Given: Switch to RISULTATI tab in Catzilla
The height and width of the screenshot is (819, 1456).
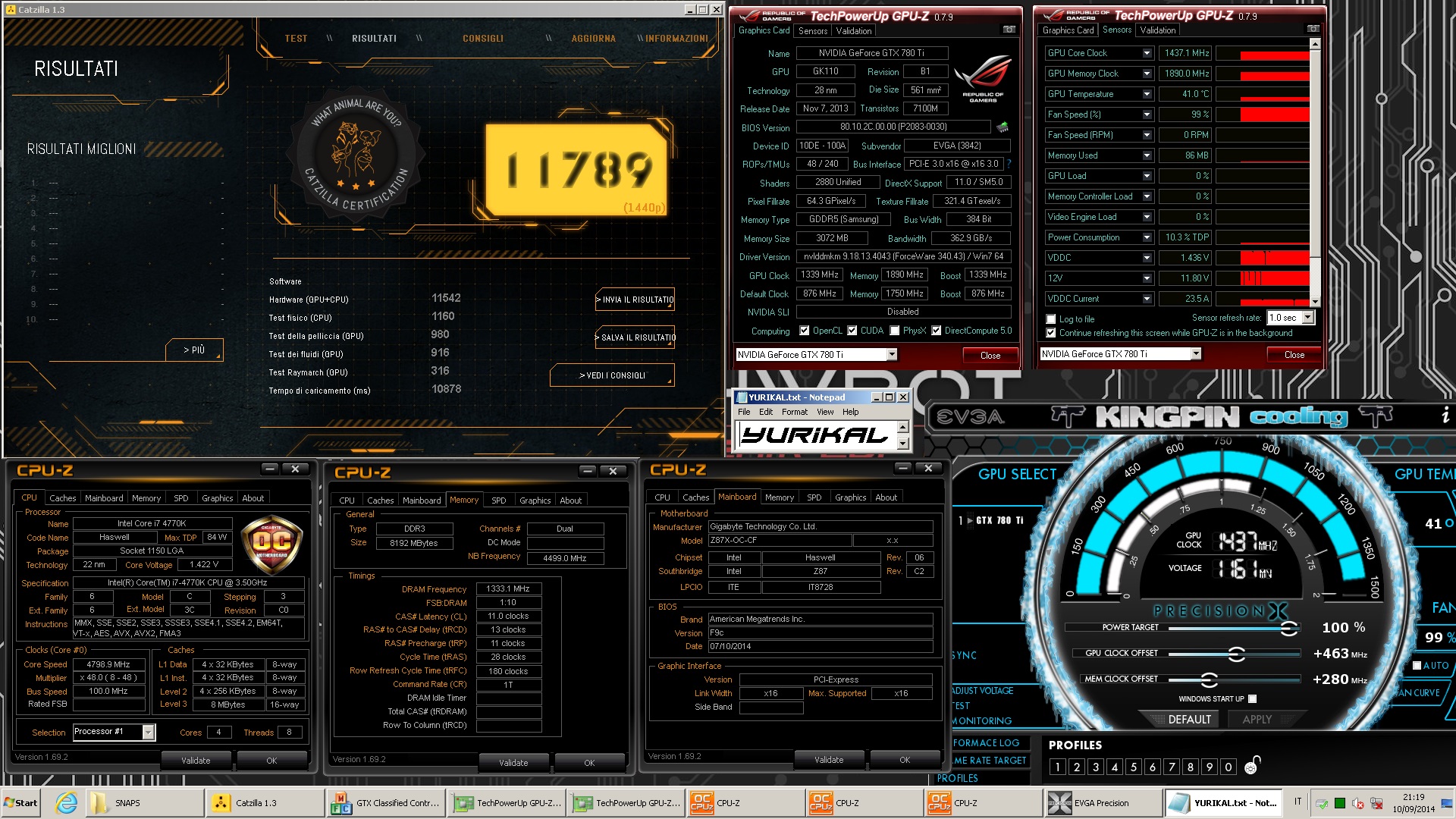Looking at the screenshot, I should coord(374,39).
